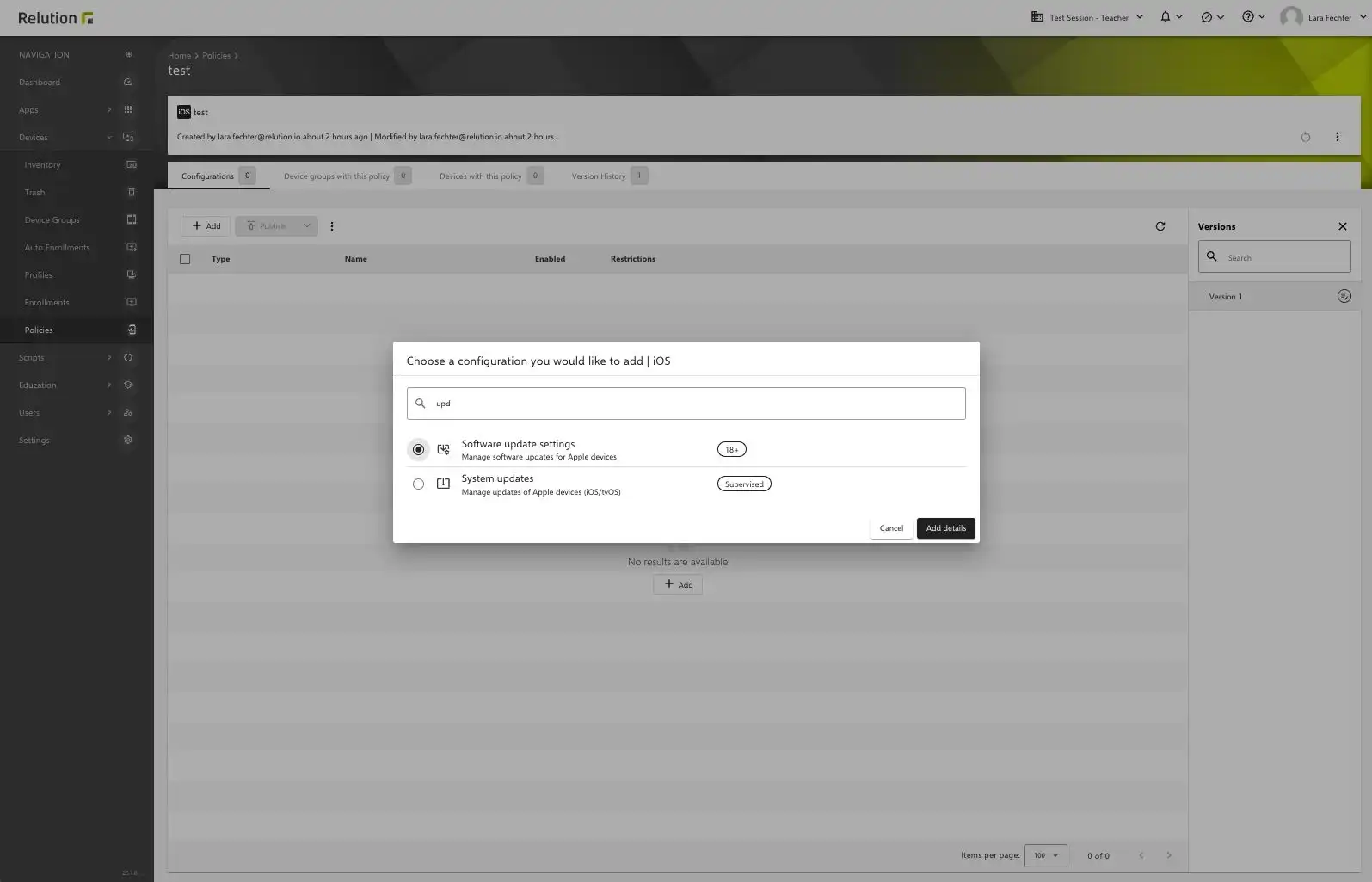The height and width of the screenshot is (882, 1372).
Task: Open the help question mark icon
Action: tap(1247, 17)
